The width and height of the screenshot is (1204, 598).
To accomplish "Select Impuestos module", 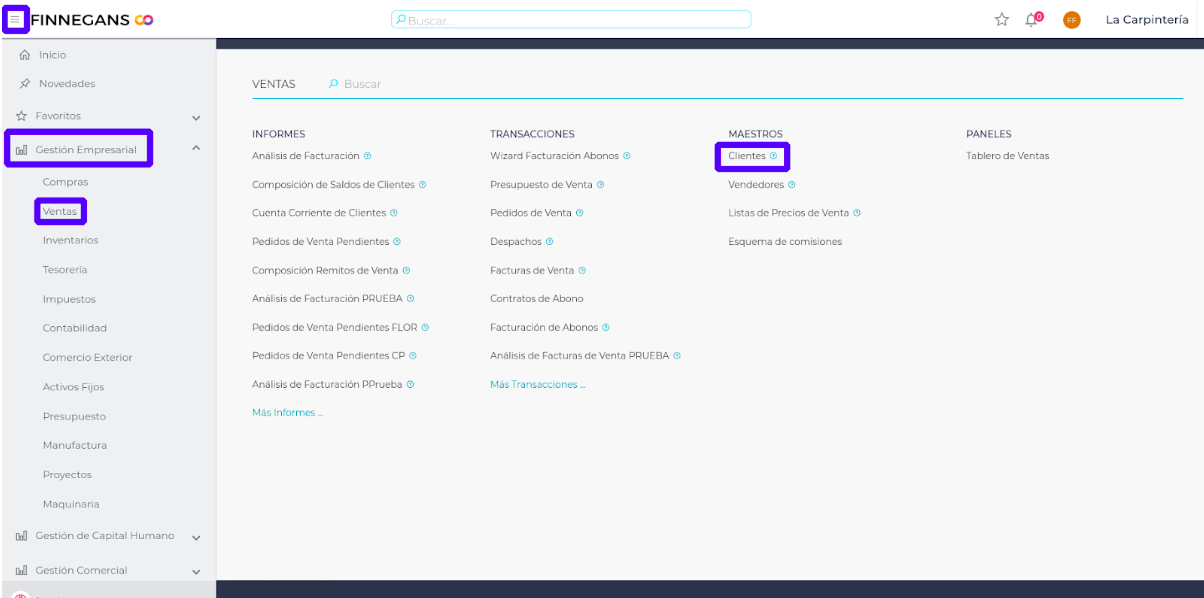I will tap(69, 299).
